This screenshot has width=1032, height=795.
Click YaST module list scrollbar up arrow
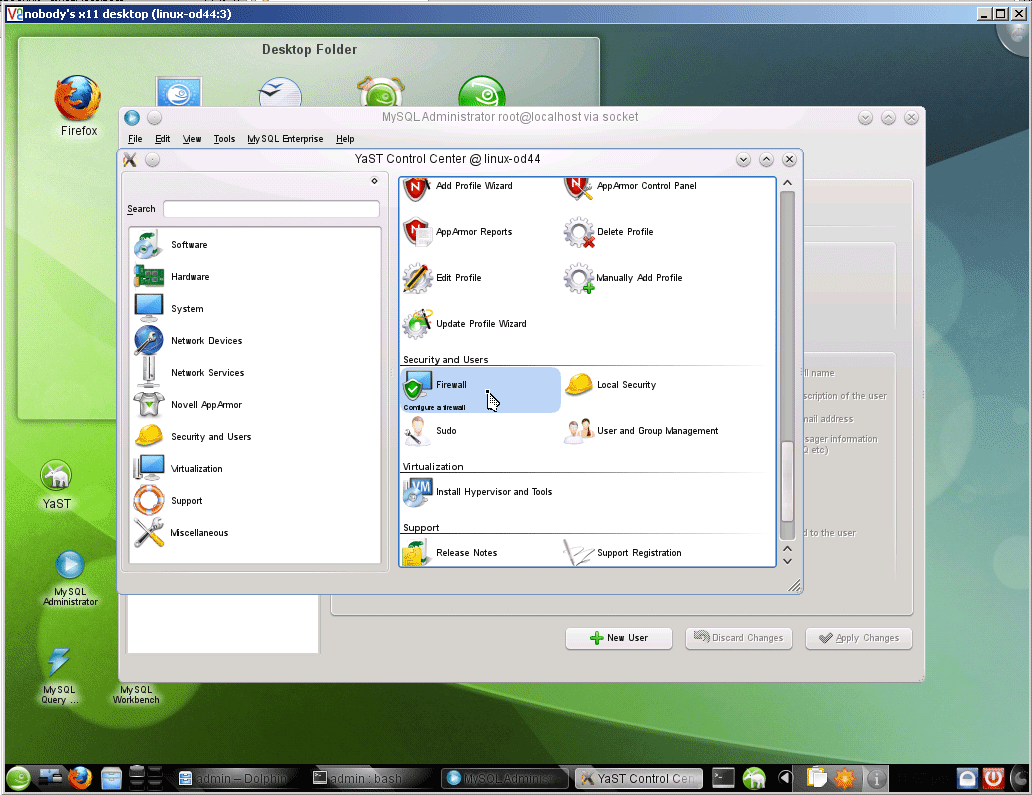click(x=787, y=183)
